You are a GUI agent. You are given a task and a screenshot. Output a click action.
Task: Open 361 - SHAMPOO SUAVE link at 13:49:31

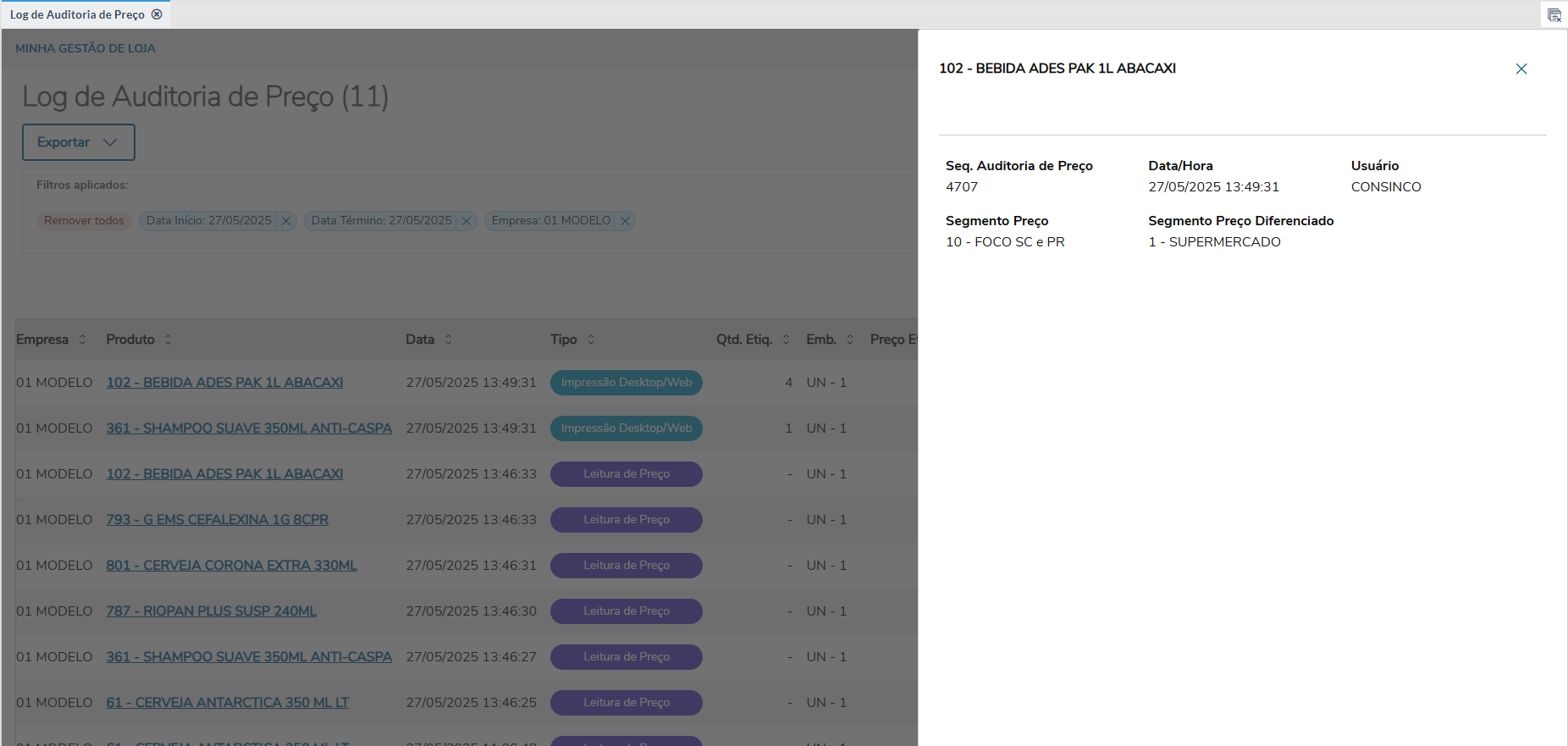249,428
